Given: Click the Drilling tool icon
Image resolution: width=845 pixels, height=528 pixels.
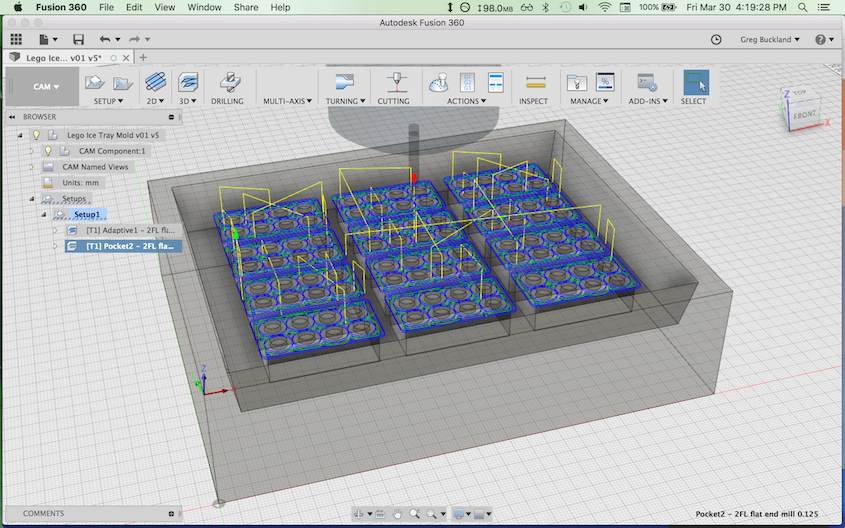Looking at the screenshot, I should point(230,82).
